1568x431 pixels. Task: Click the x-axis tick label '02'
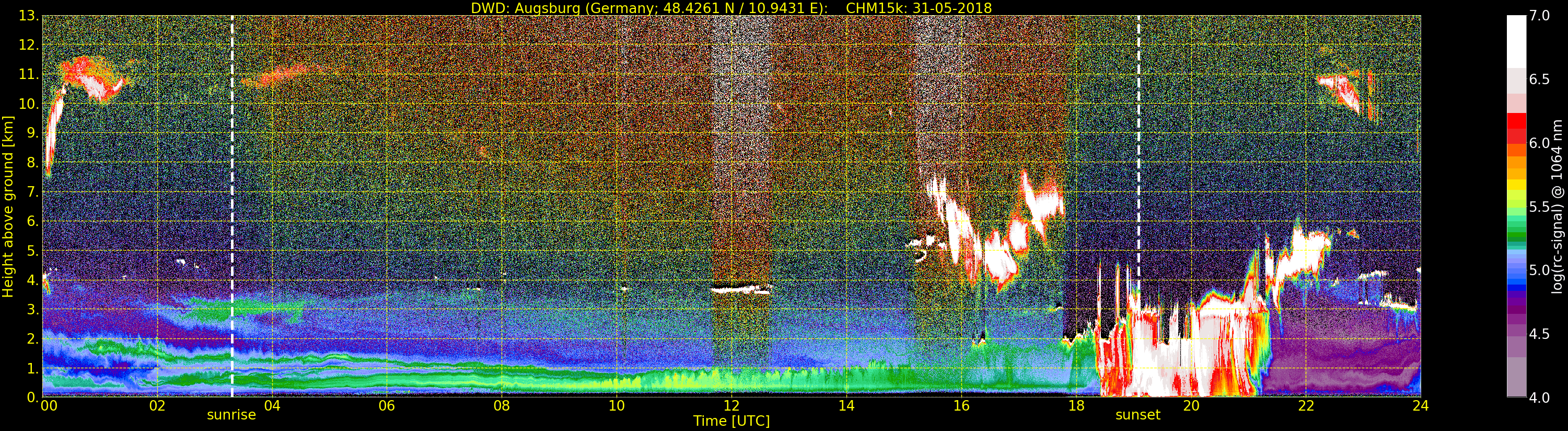[x=157, y=405]
